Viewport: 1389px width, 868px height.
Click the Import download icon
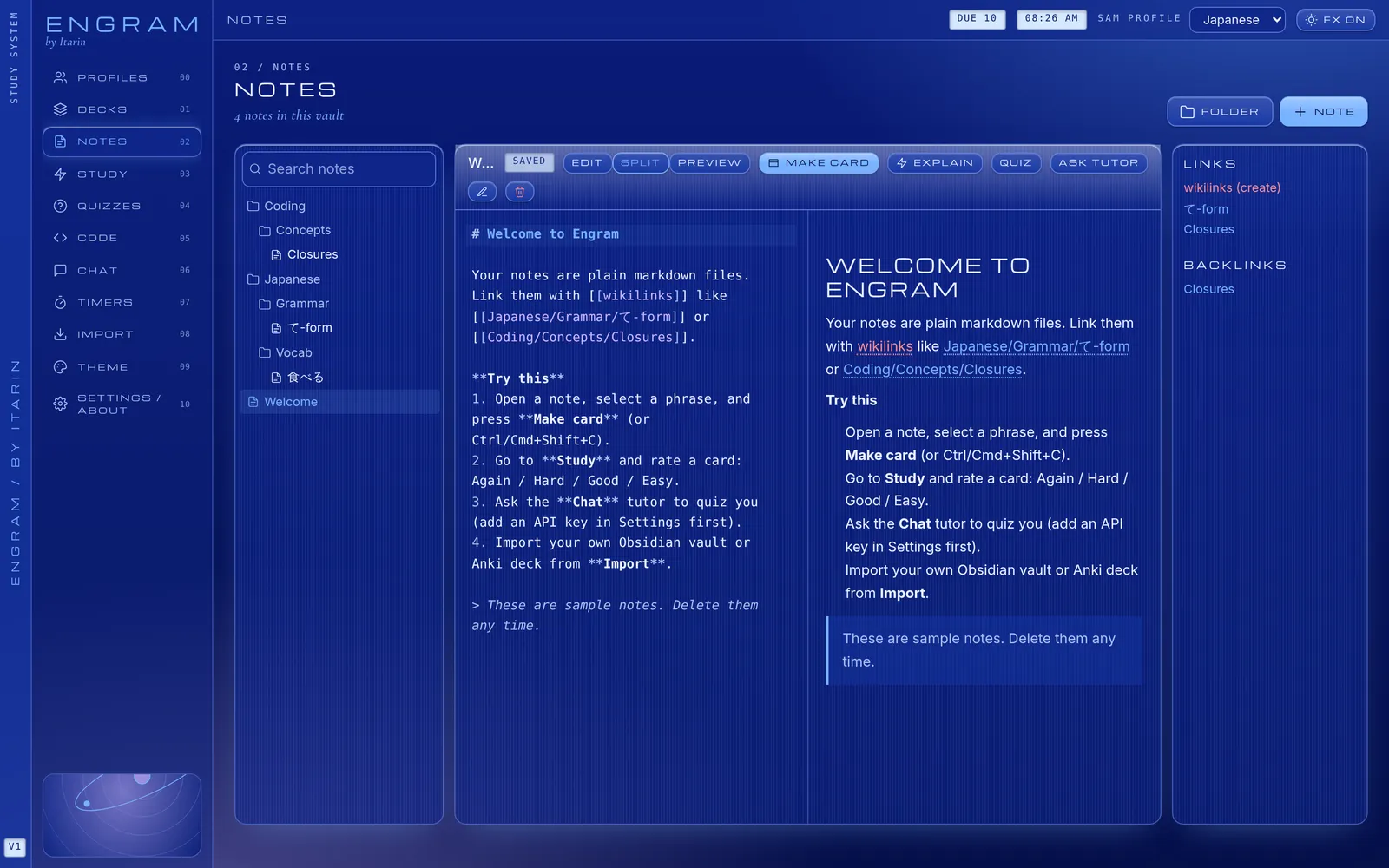coord(60,334)
